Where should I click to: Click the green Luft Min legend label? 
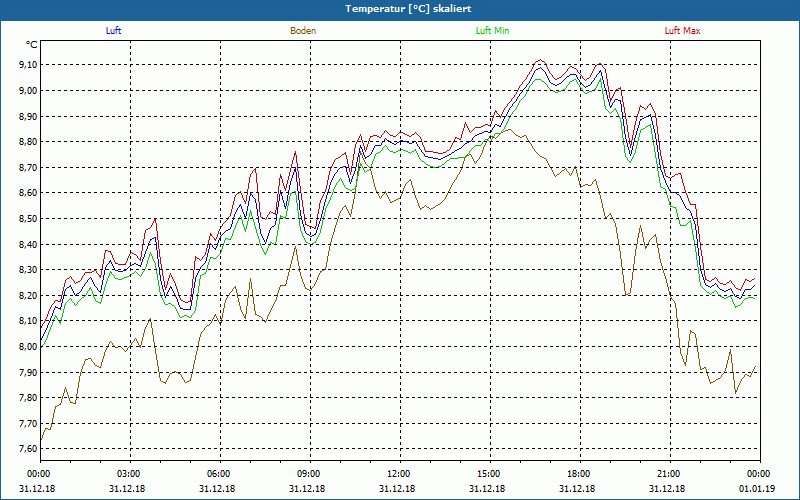[x=492, y=31]
